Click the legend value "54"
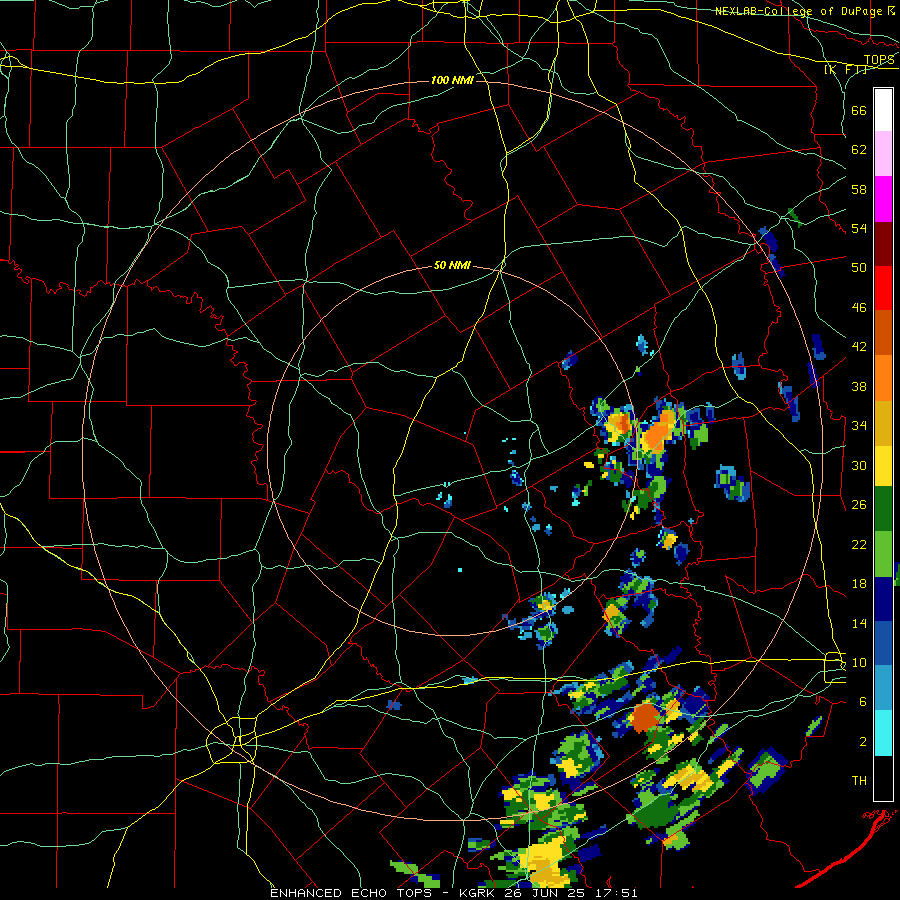Image resolution: width=900 pixels, height=900 pixels. click(x=859, y=228)
